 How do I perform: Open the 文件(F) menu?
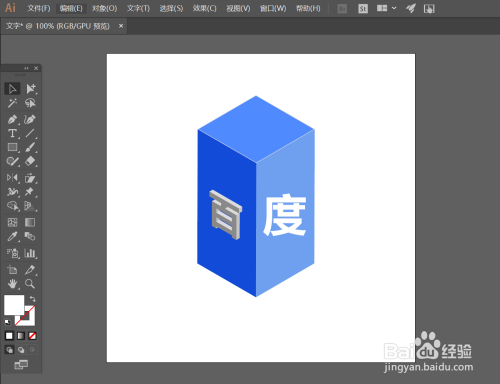39,8
